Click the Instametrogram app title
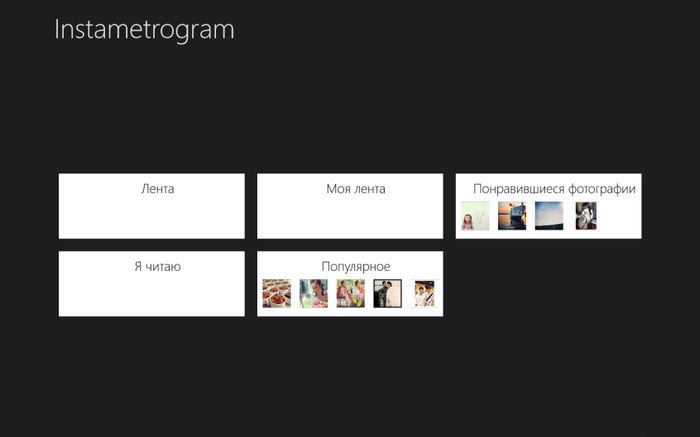 point(144,30)
